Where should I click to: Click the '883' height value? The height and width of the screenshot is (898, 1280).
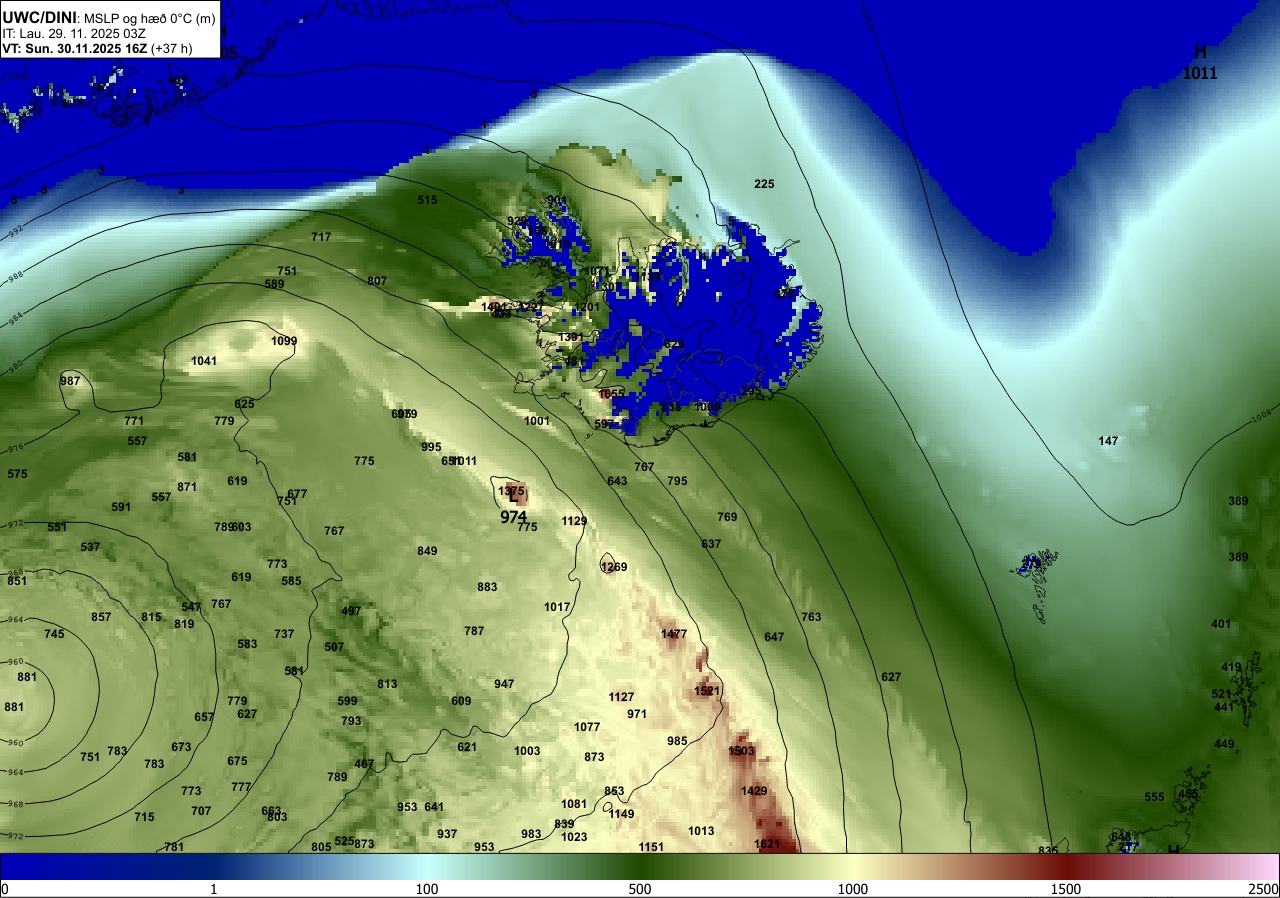(x=487, y=587)
